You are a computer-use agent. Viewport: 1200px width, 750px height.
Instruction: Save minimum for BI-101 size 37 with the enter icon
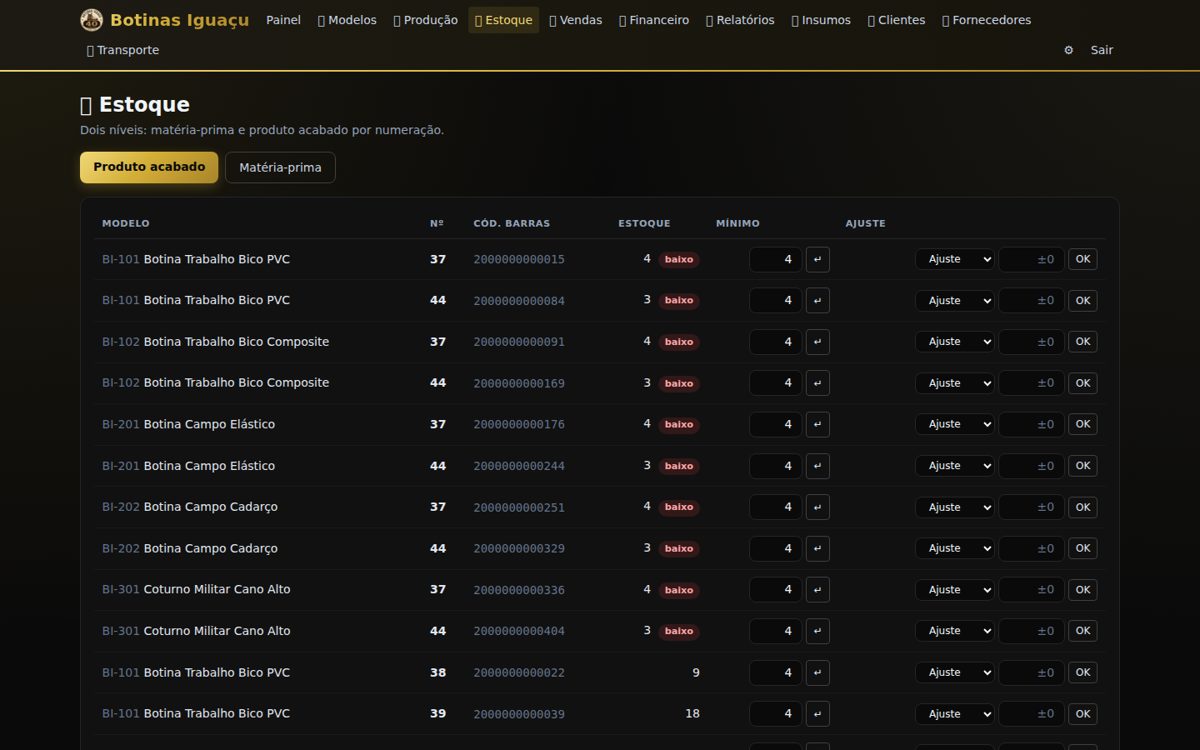pyautogui.click(x=818, y=259)
